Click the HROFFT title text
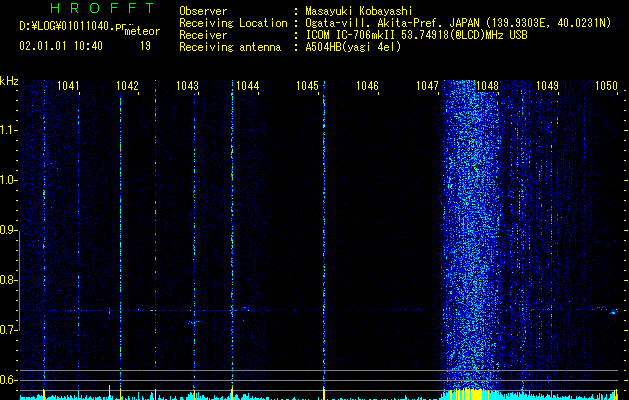Viewport: 629px width, 400px height. (x=102, y=8)
